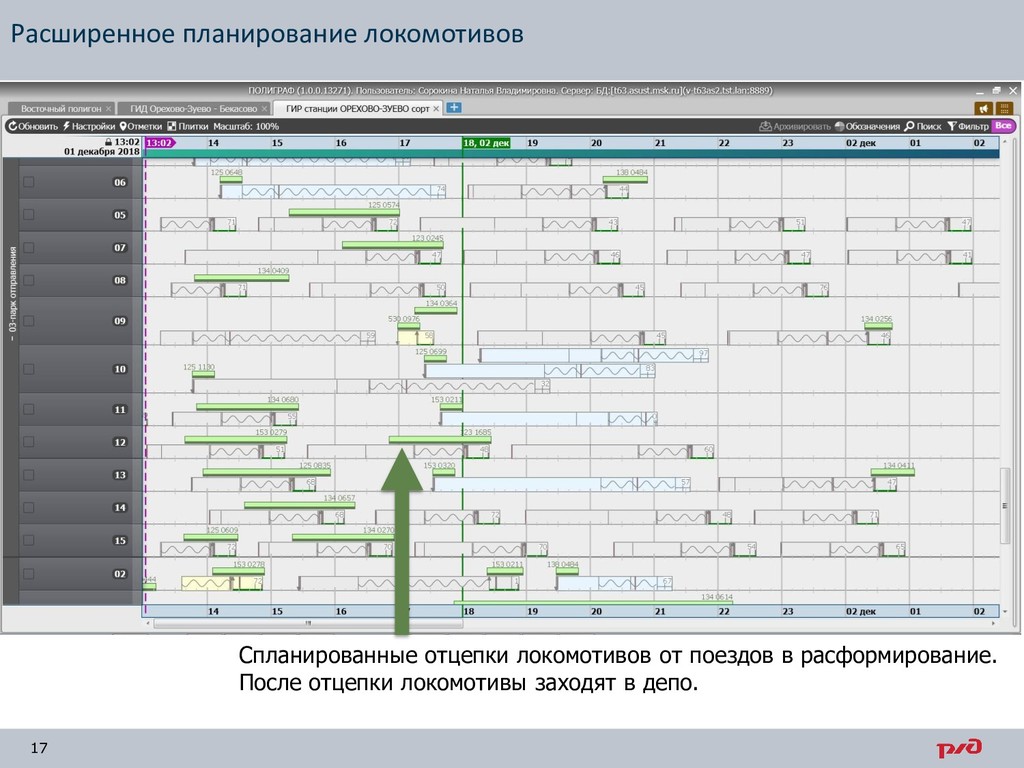Select the blue block numbered 83

tap(540, 371)
